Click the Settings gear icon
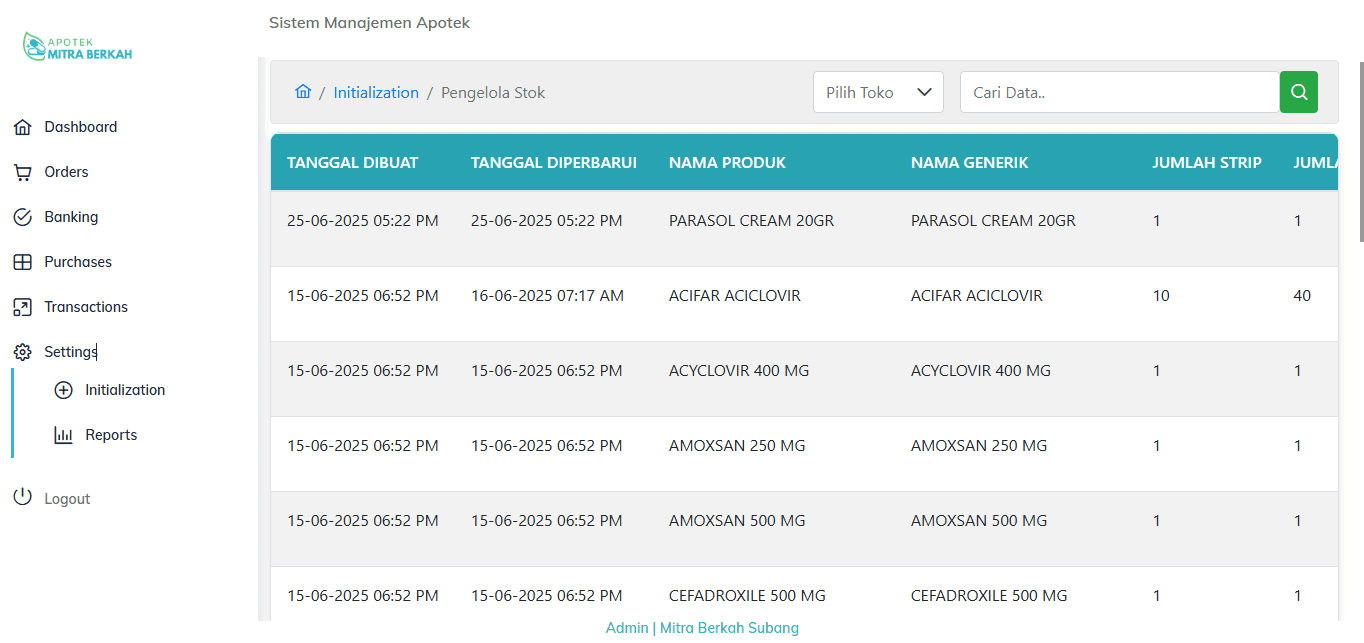The image size is (1364, 643). pyautogui.click(x=22, y=352)
